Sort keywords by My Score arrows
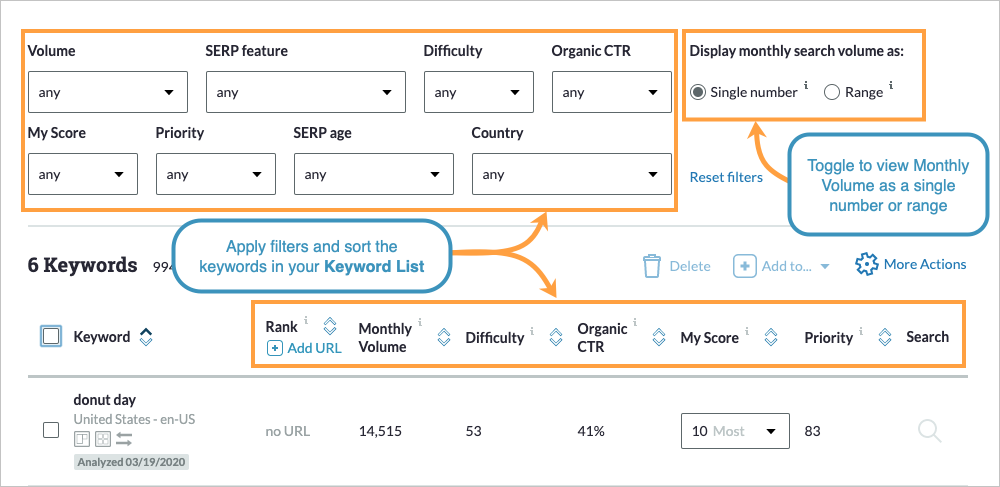1000x487 pixels. tap(771, 338)
